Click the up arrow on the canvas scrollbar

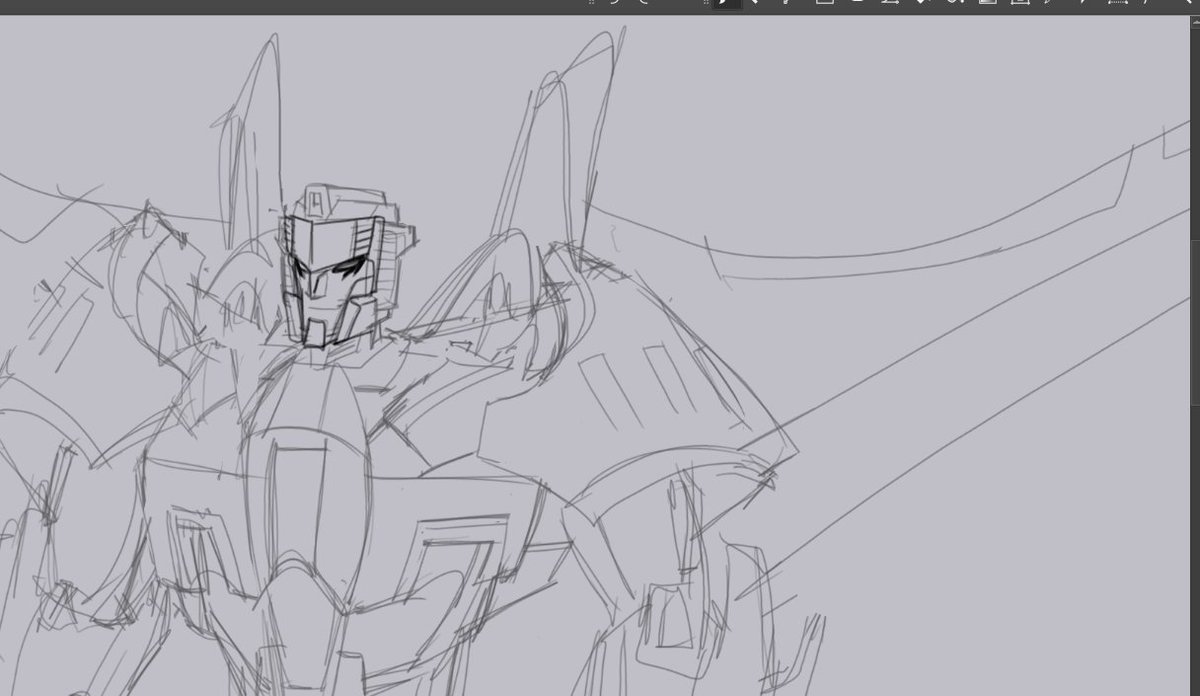[1196, 22]
